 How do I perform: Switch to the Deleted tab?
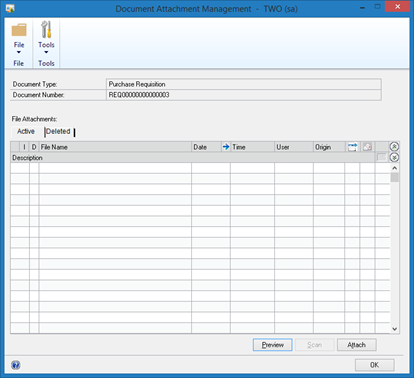coord(58,131)
